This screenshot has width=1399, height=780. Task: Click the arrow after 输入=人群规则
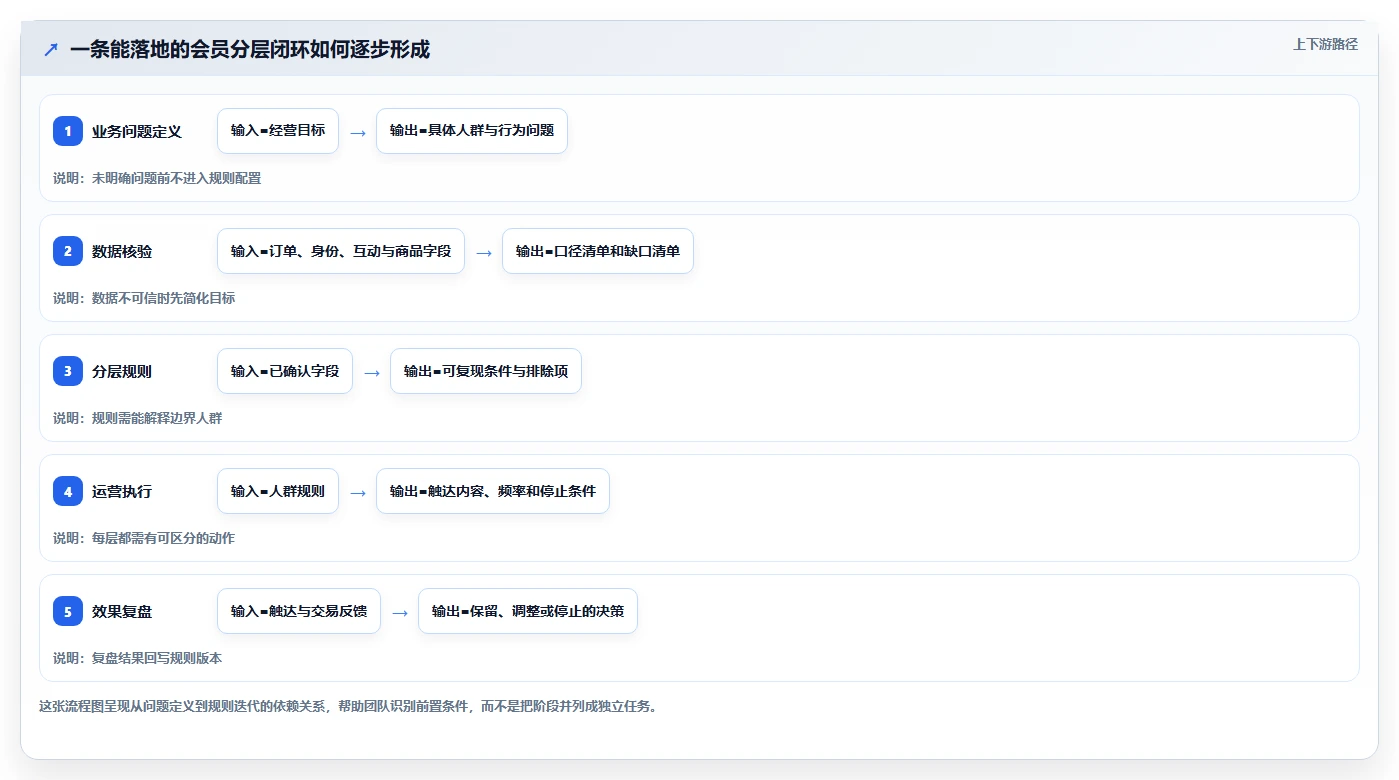coord(358,492)
